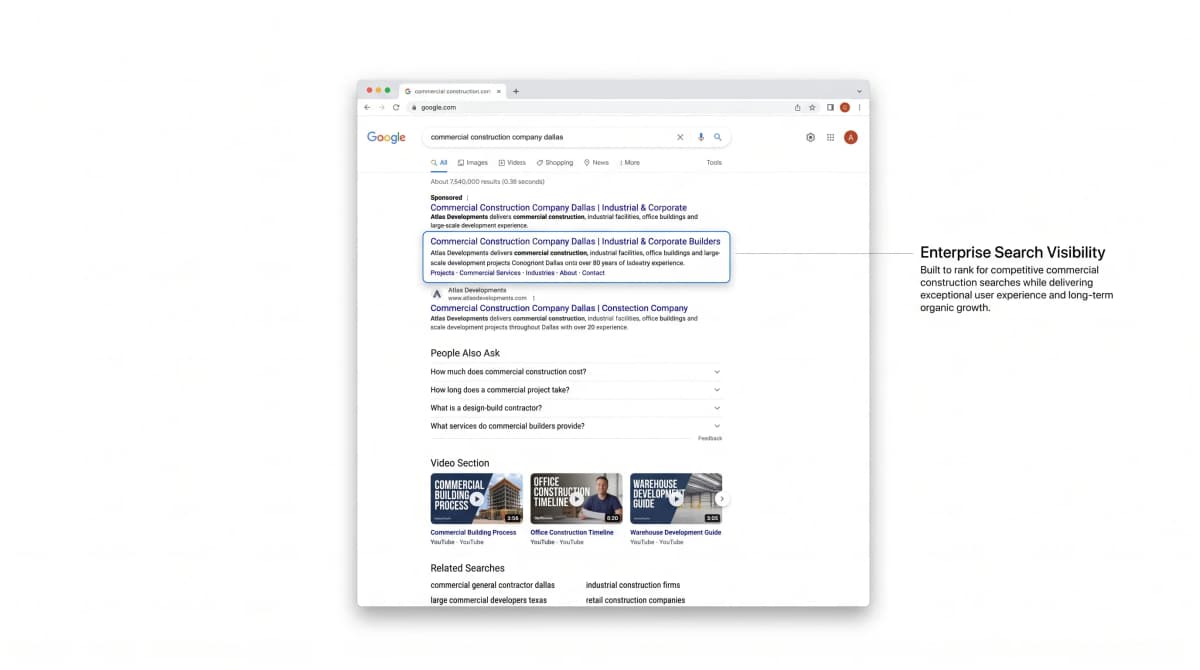Click the browser forward arrow
Screen dimensions: 1200x670
[x=381, y=107]
